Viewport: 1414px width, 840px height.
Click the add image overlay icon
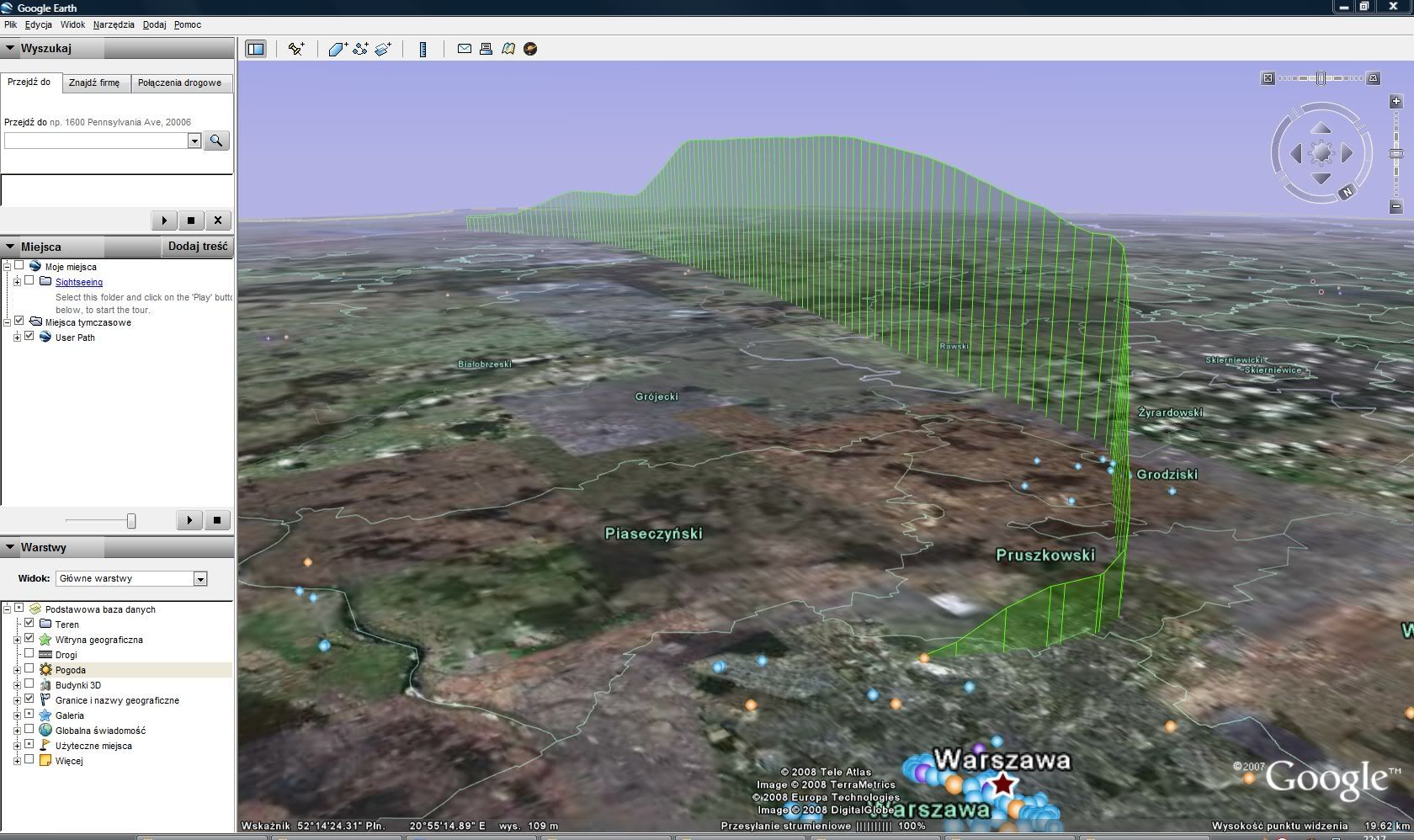click(383, 49)
